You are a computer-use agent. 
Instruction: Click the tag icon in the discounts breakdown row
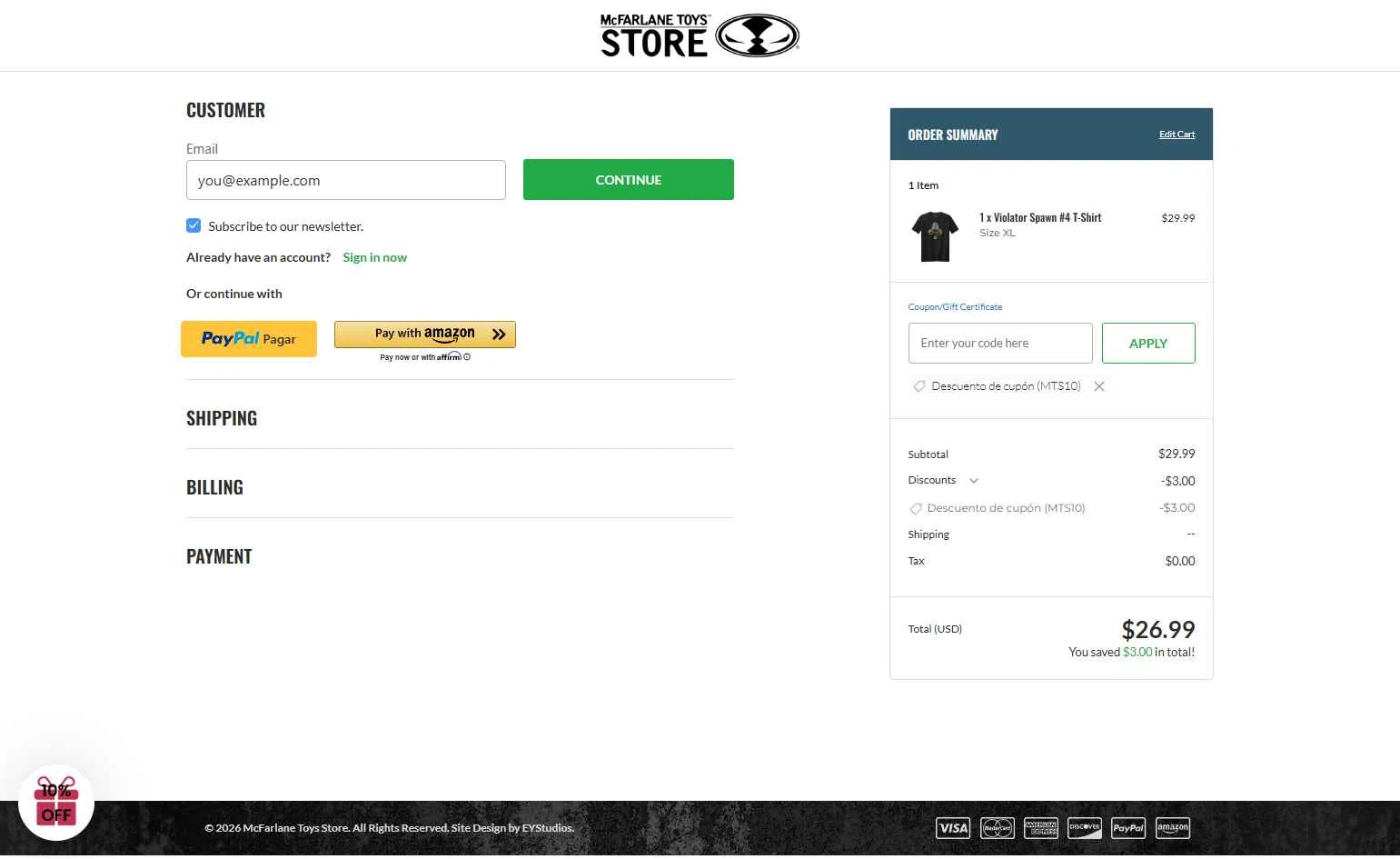point(916,508)
